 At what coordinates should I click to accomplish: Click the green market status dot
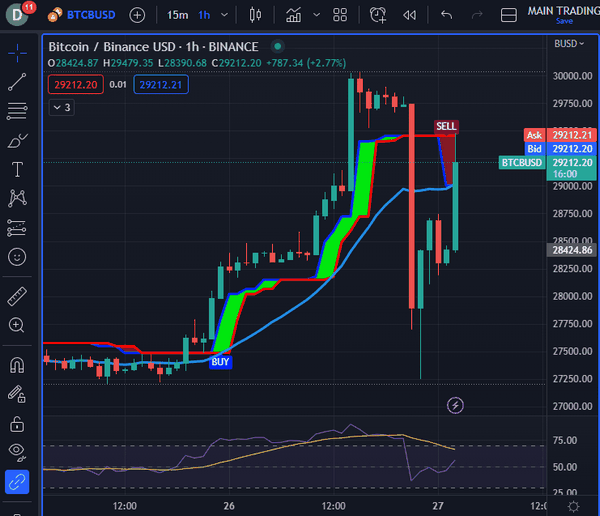[x=278, y=47]
